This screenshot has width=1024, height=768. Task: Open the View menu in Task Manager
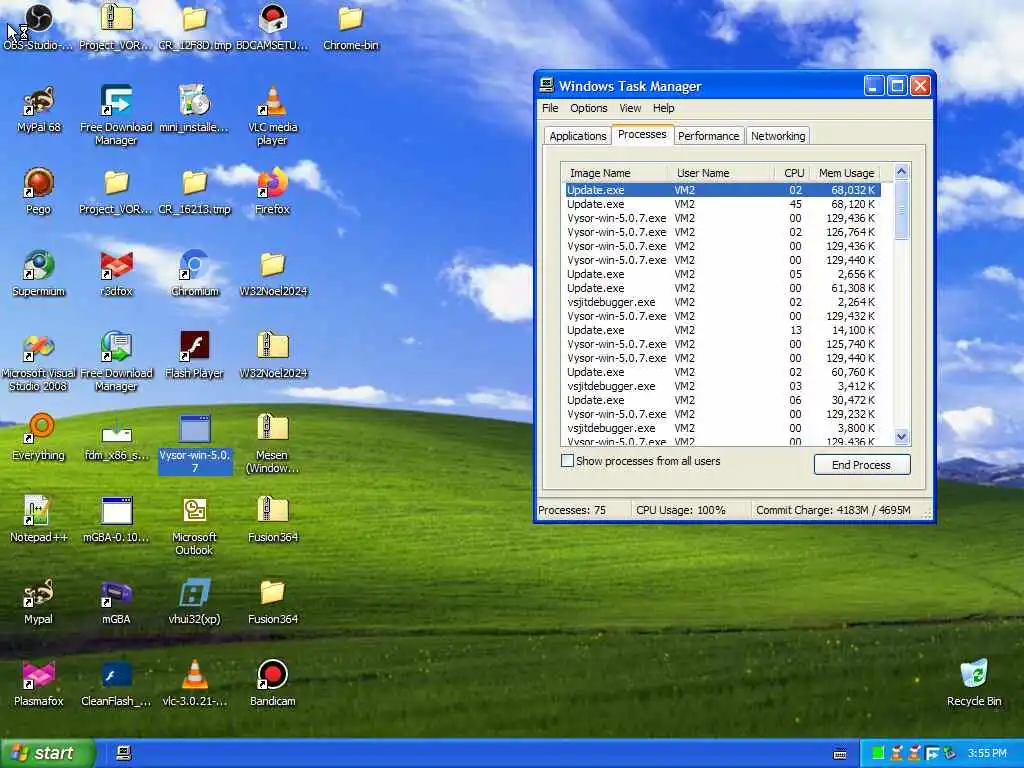[630, 108]
